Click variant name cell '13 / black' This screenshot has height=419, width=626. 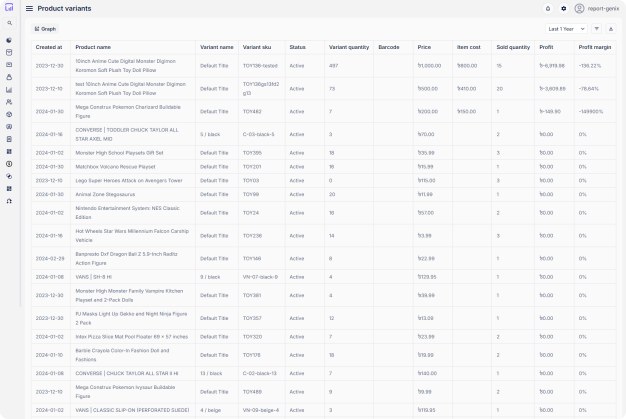[211, 374]
